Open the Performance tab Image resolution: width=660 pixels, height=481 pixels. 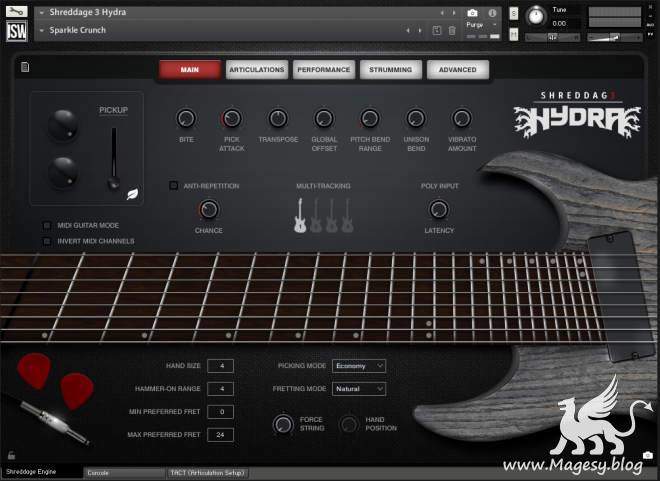[x=324, y=69]
